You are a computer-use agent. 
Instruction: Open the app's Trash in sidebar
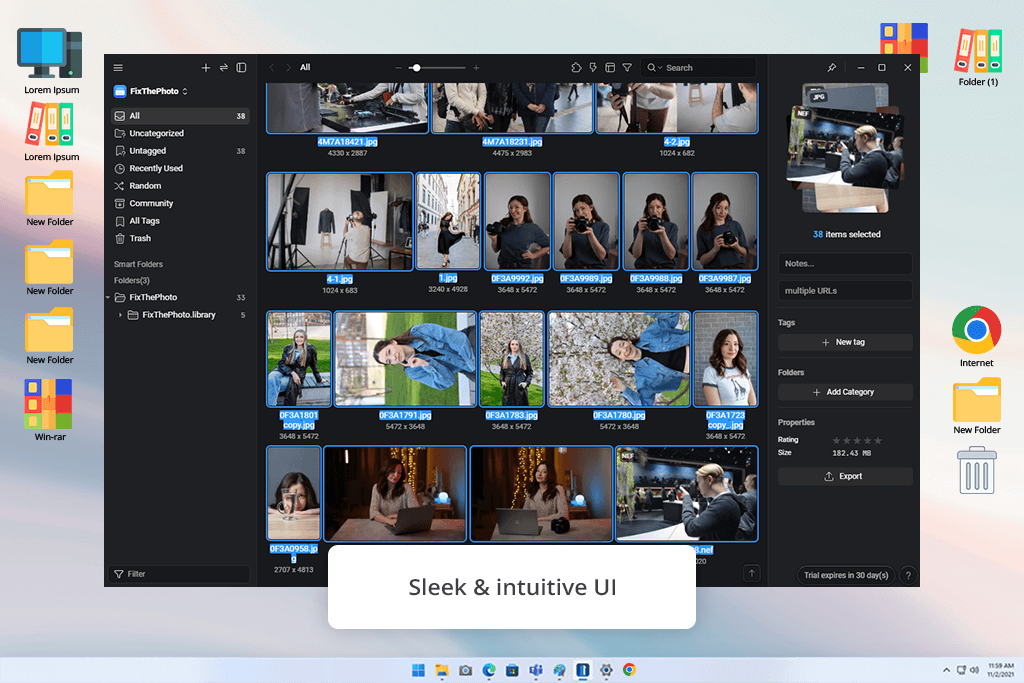(x=181, y=238)
